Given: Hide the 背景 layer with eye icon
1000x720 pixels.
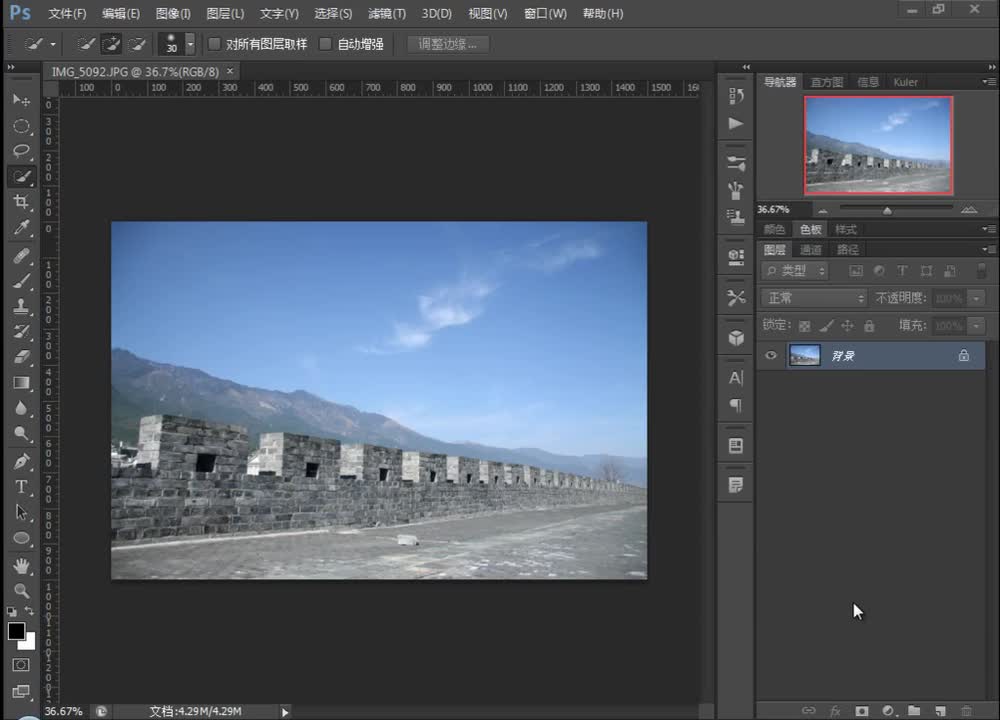Looking at the screenshot, I should (771, 355).
